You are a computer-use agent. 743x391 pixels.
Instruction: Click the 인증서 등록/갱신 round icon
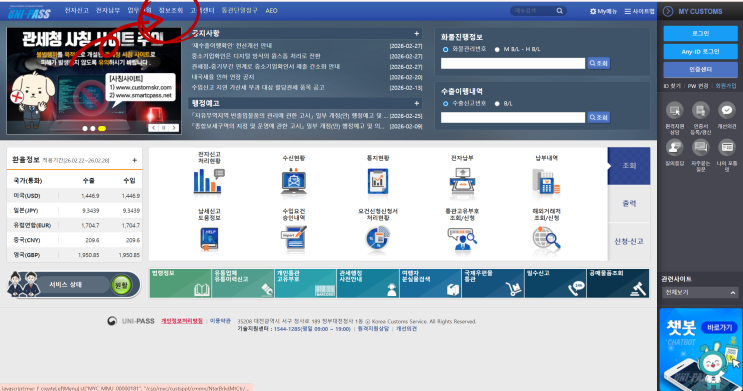pyautogui.click(x=700, y=110)
